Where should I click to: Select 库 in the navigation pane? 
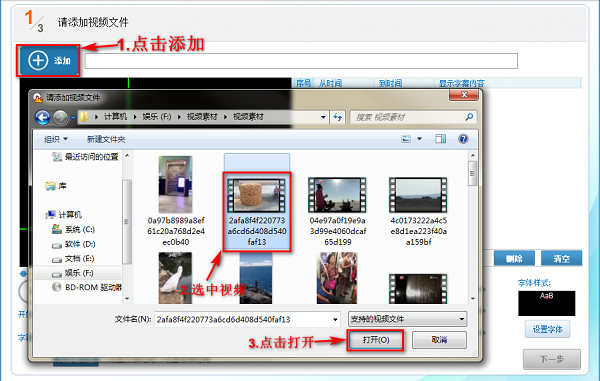coord(56,186)
